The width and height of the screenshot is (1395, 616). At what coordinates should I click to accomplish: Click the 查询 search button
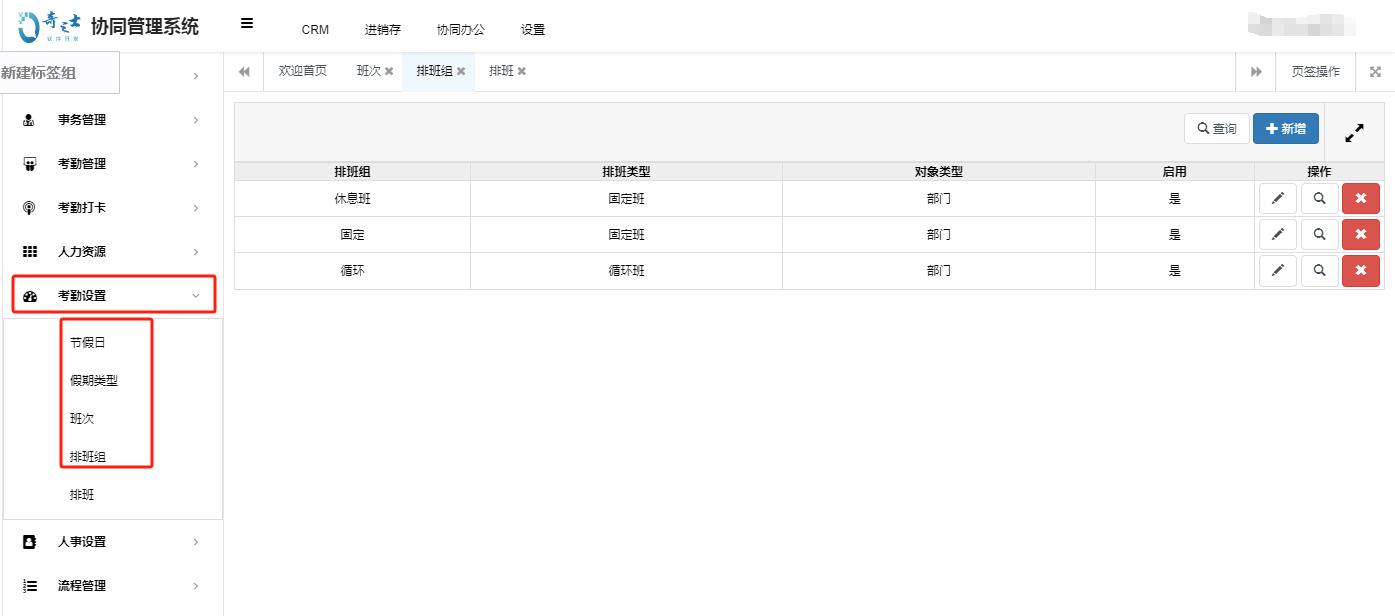pyautogui.click(x=1216, y=128)
